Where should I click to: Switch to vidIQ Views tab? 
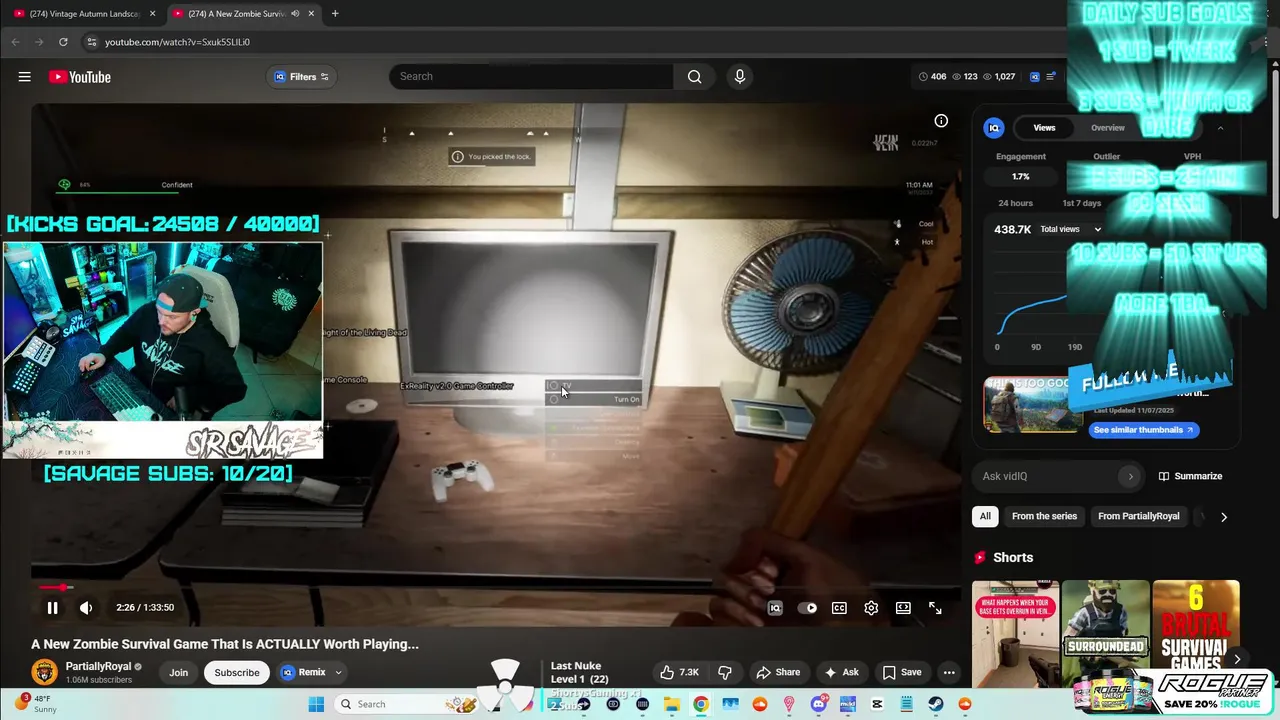1044,128
